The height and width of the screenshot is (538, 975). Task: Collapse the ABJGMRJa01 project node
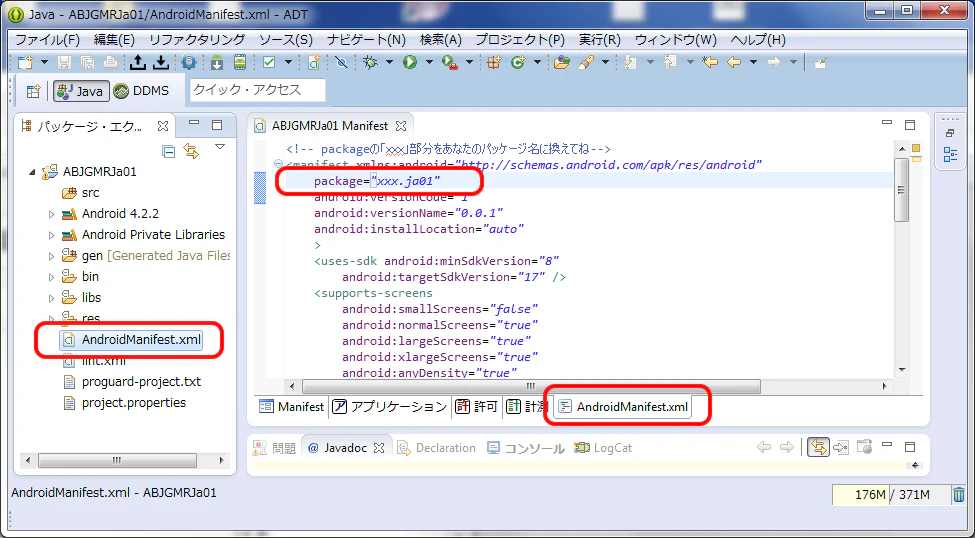point(32,172)
